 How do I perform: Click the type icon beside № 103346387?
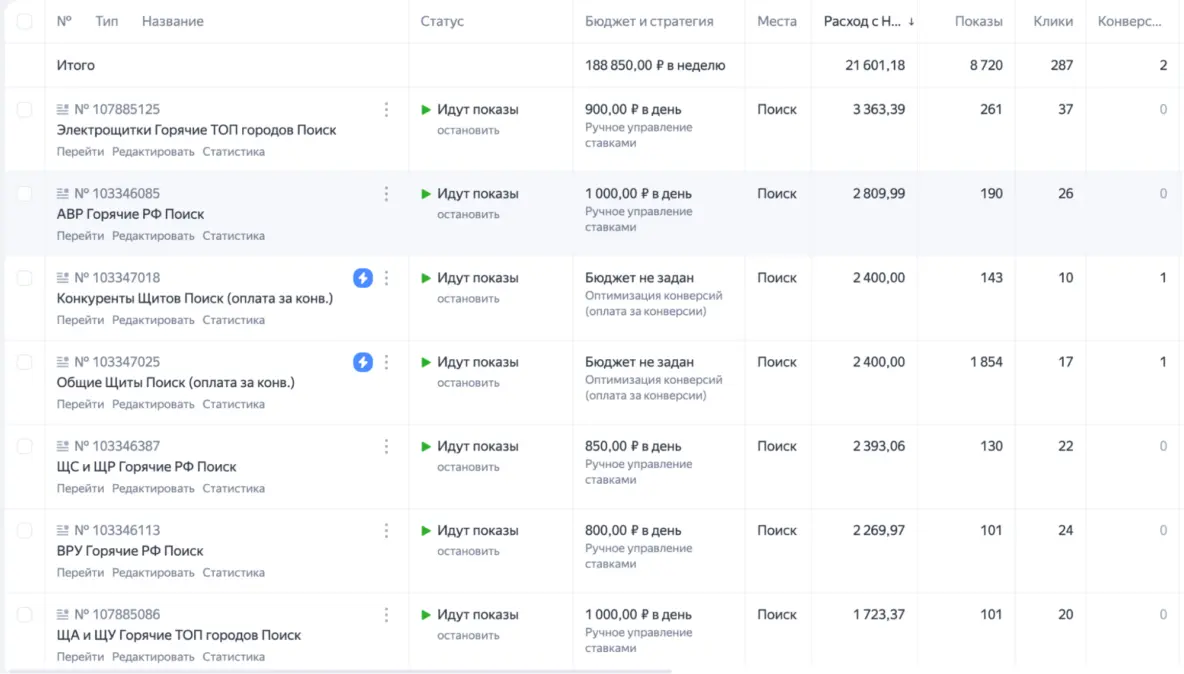click(63, 446)
